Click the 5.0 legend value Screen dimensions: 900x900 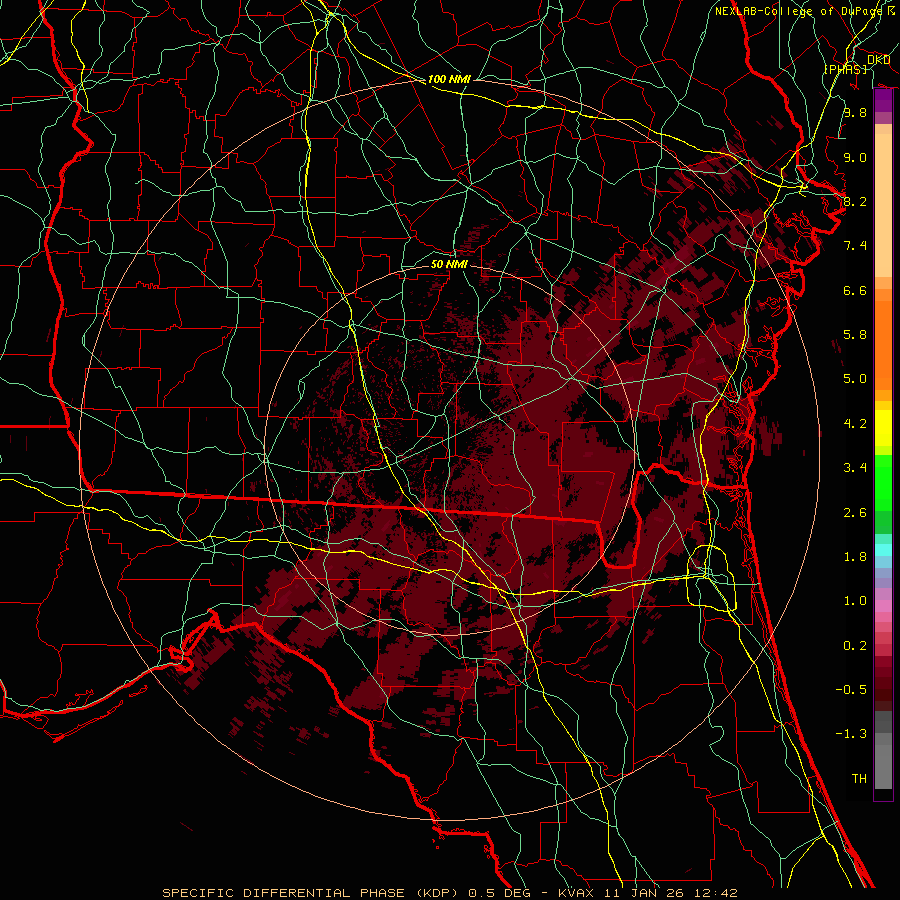pyautogui.click(x=855, y=379)
